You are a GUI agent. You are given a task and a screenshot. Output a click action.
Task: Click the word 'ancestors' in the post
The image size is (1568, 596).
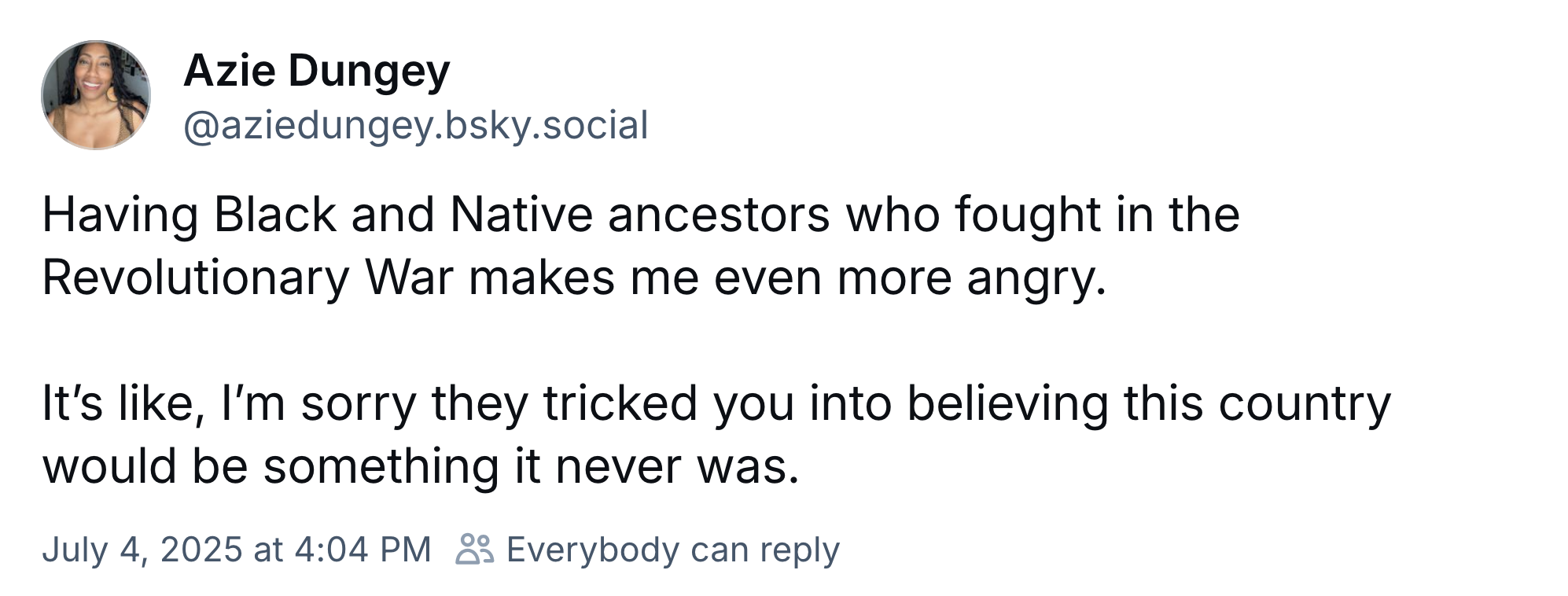pos(719,216)
